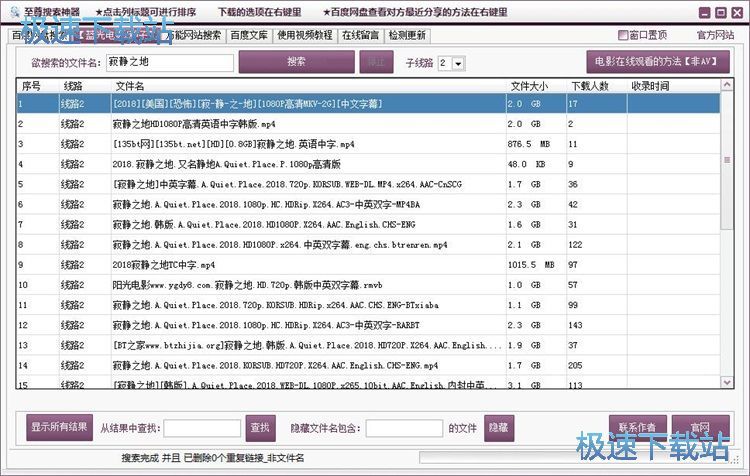Click size cell 48.0 KB

527,164
